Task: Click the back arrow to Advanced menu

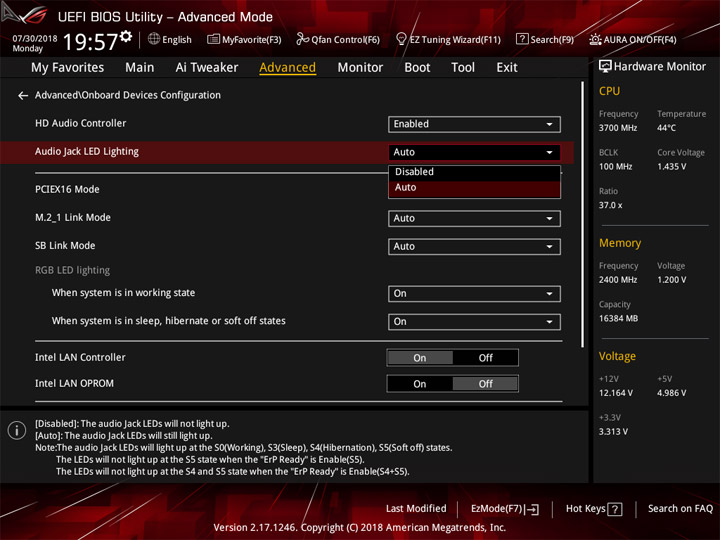Action: point(22,96)
